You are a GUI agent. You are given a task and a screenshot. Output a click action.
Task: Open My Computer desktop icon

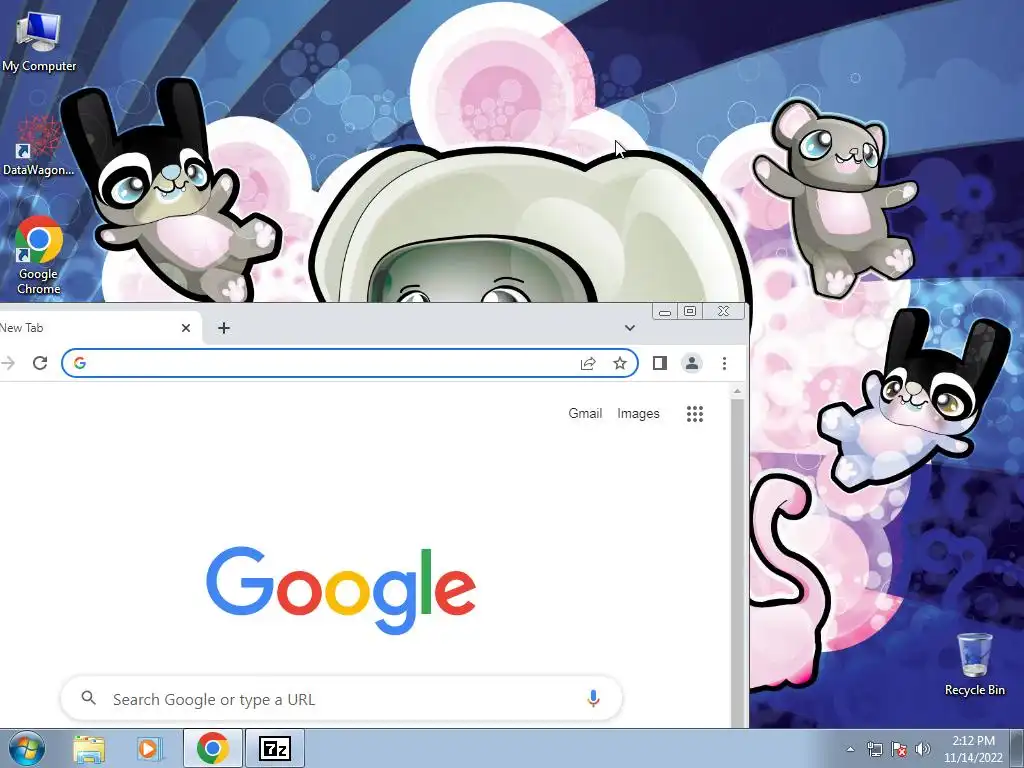pyautogui.click(x=39, y=42)
